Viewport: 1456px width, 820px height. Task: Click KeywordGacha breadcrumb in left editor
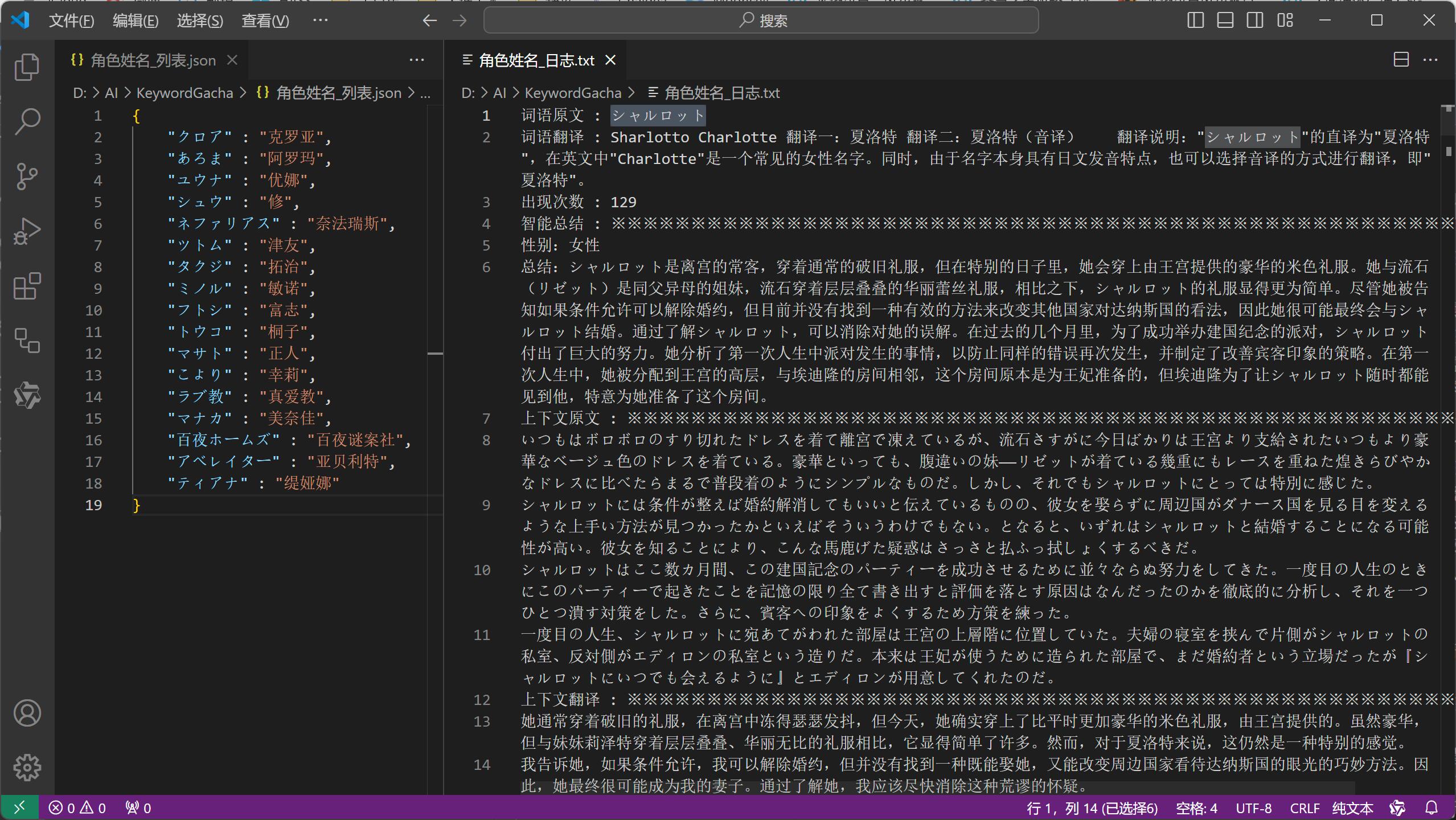(x=184, y=93)
